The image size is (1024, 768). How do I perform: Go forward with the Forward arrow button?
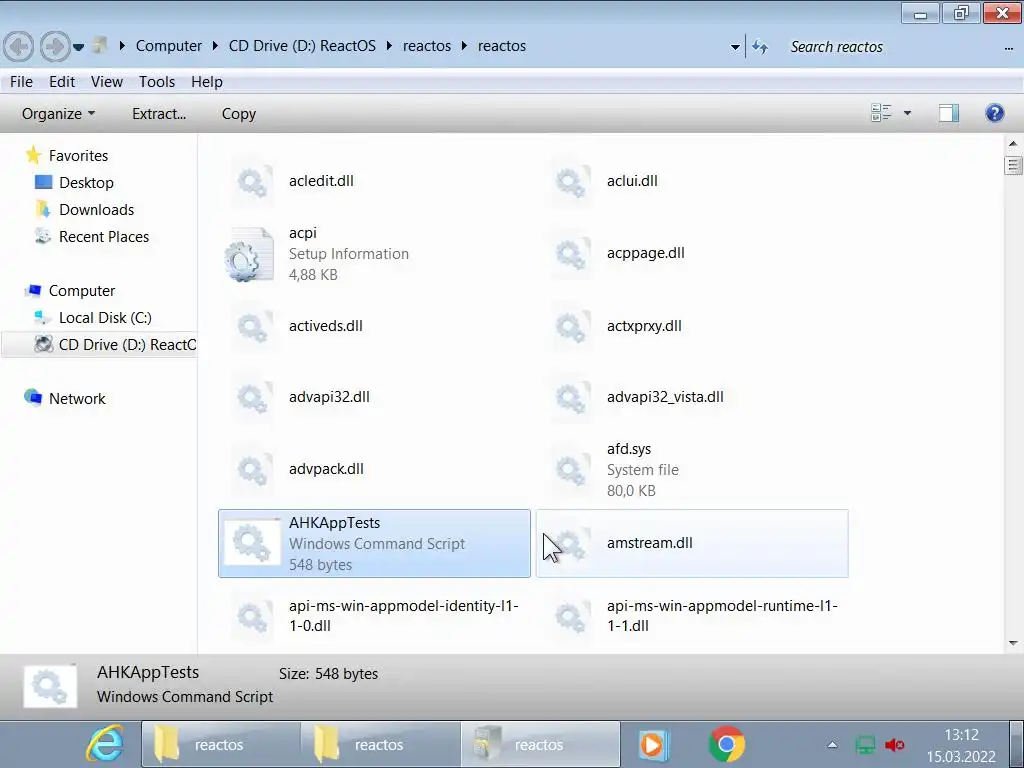[x=55, y=46]
